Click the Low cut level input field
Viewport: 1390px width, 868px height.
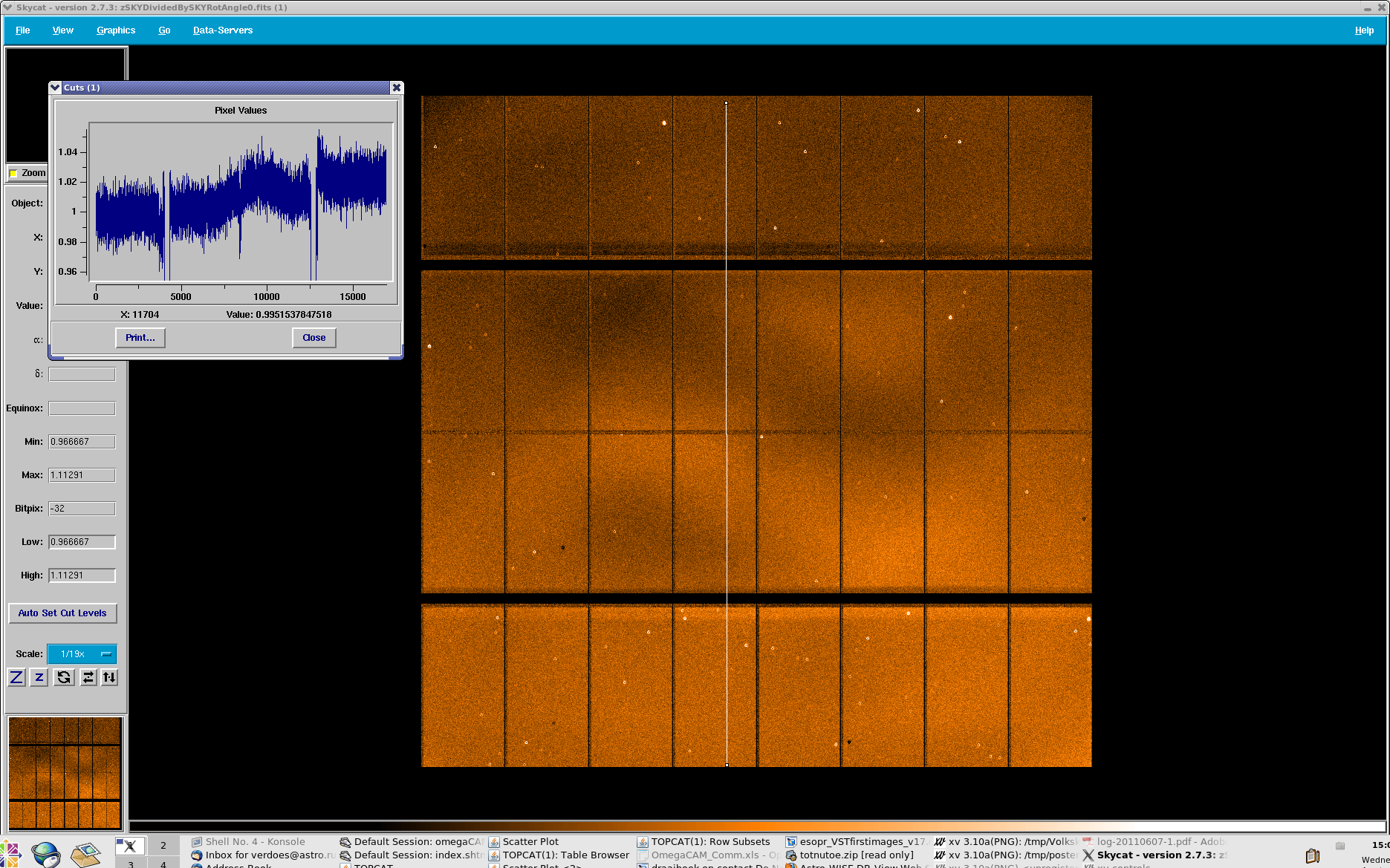82,542
